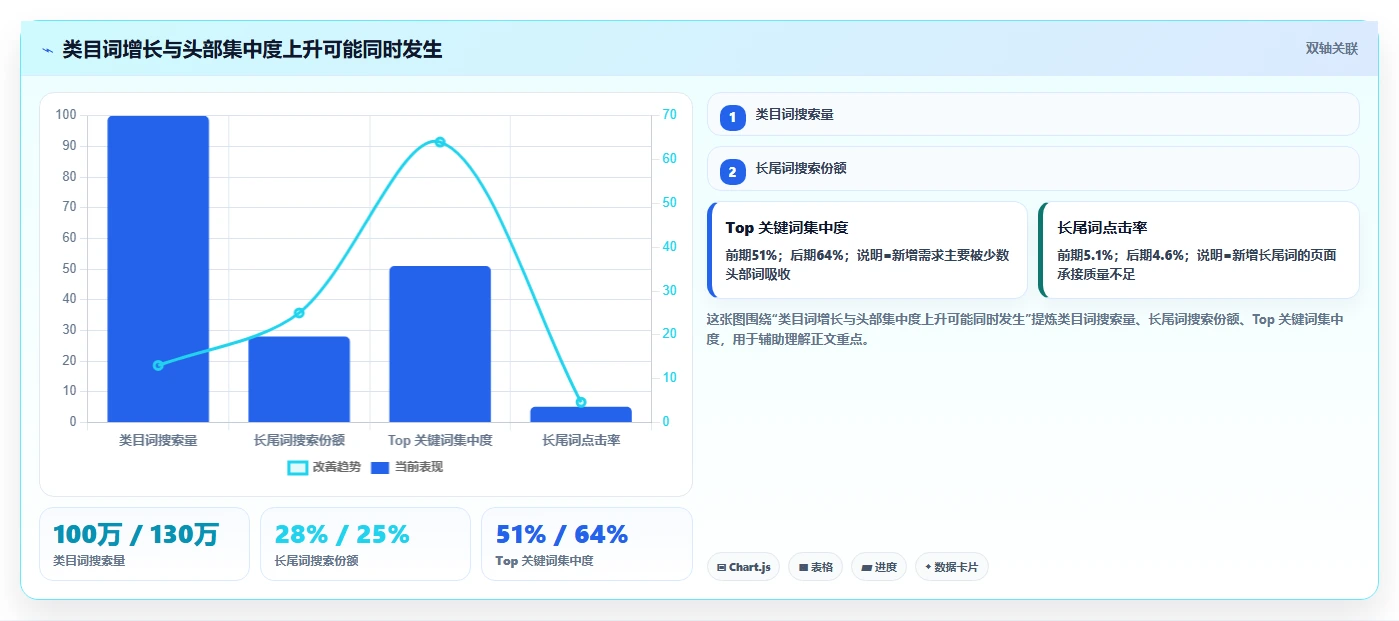Select list item 2 长尾词搜索份额

pos(1033,168)
